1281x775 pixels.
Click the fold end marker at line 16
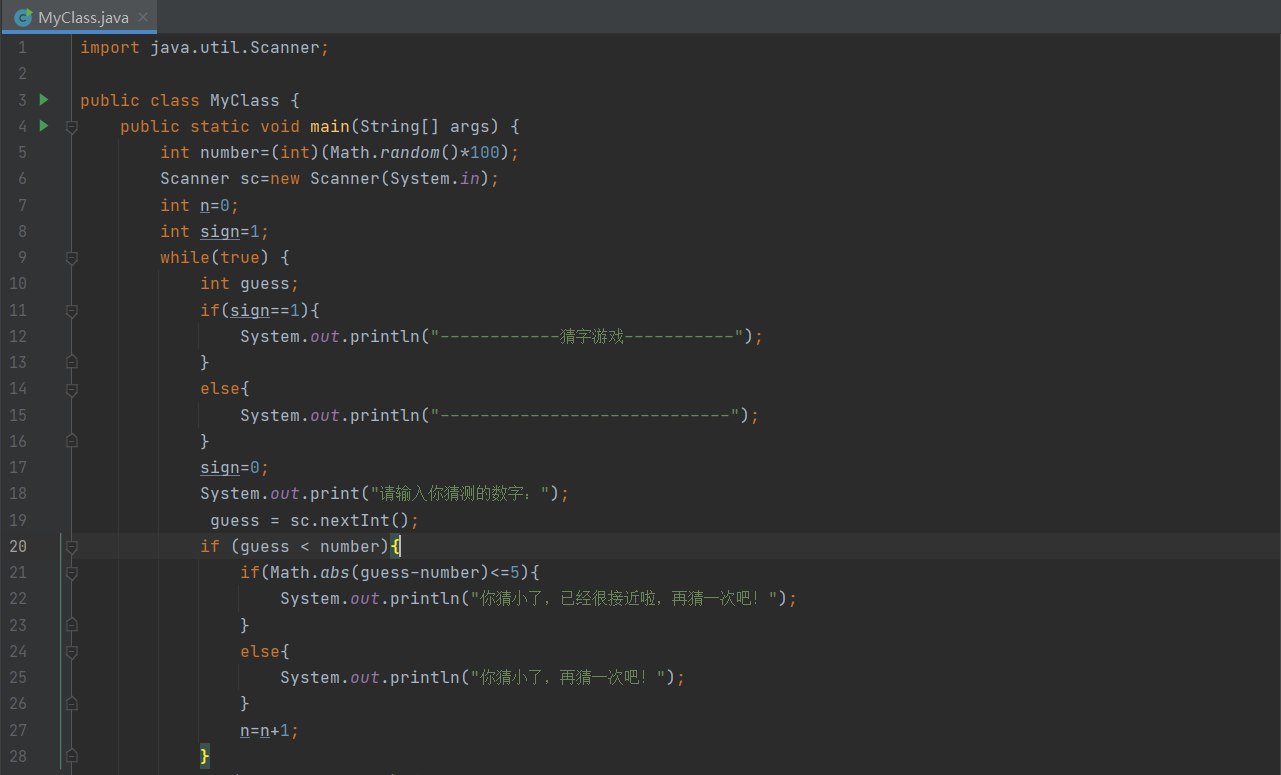[71, 441]
